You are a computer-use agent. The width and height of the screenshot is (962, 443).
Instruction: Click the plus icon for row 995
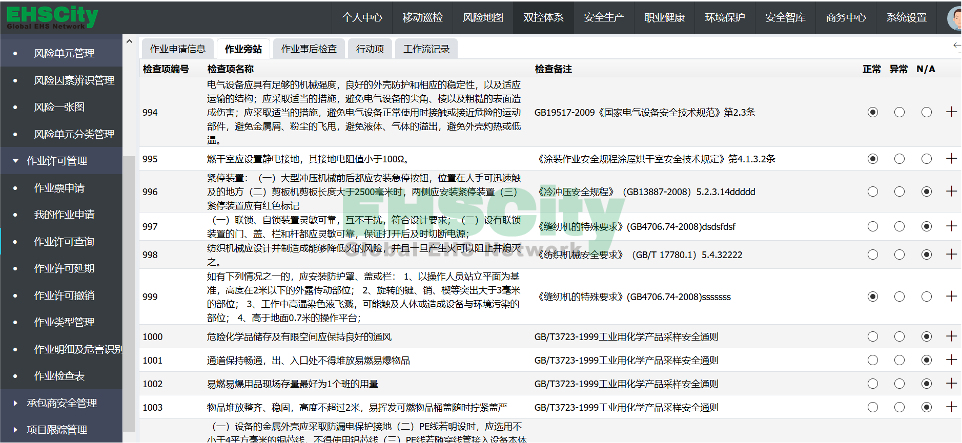coord(951,159)
